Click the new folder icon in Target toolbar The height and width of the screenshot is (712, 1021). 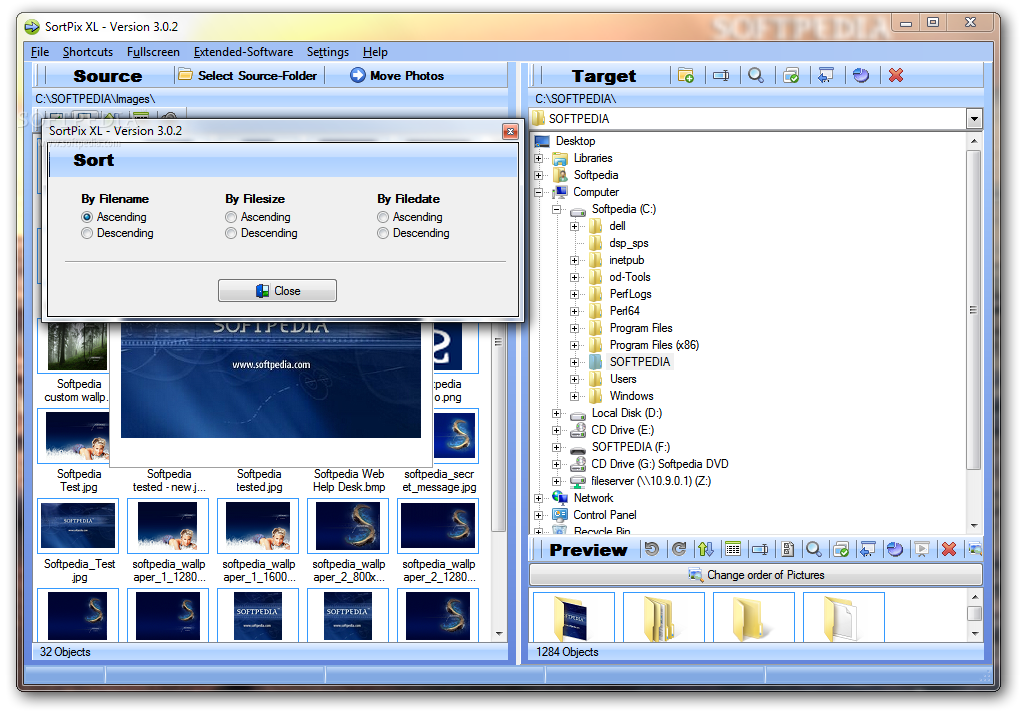[686, 76]
